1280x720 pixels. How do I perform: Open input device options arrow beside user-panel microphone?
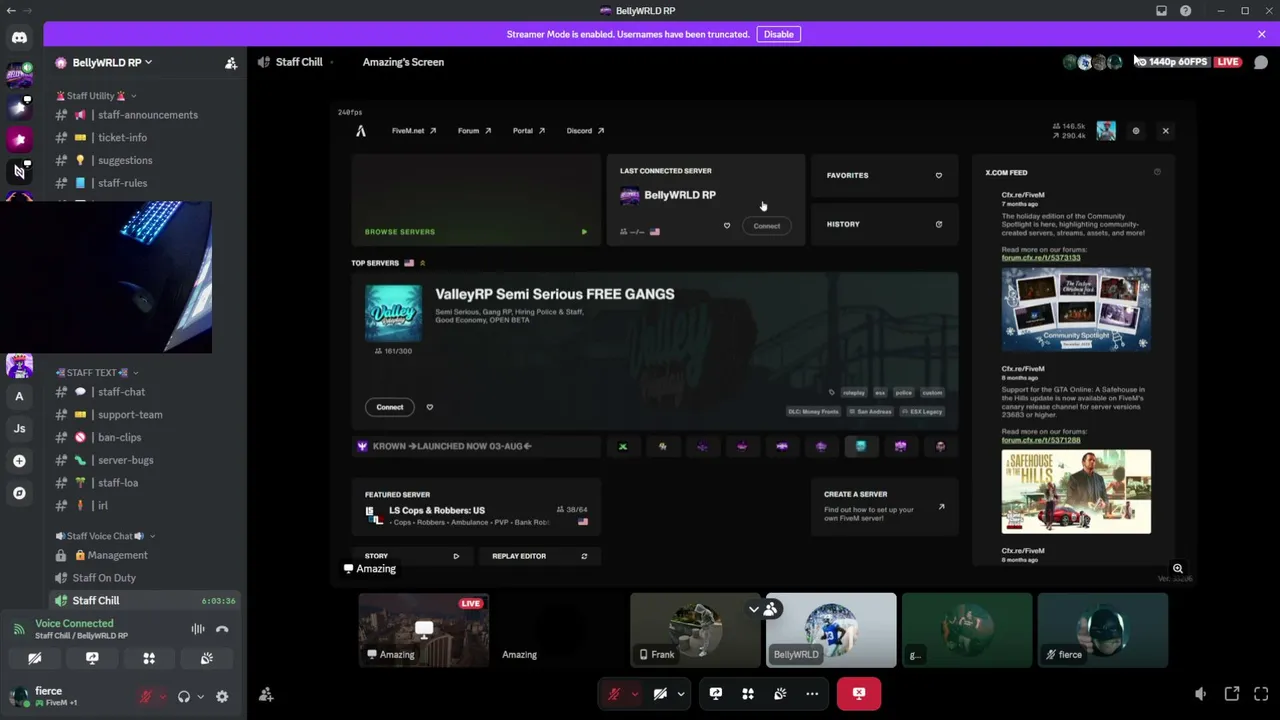tap(161, 696)
